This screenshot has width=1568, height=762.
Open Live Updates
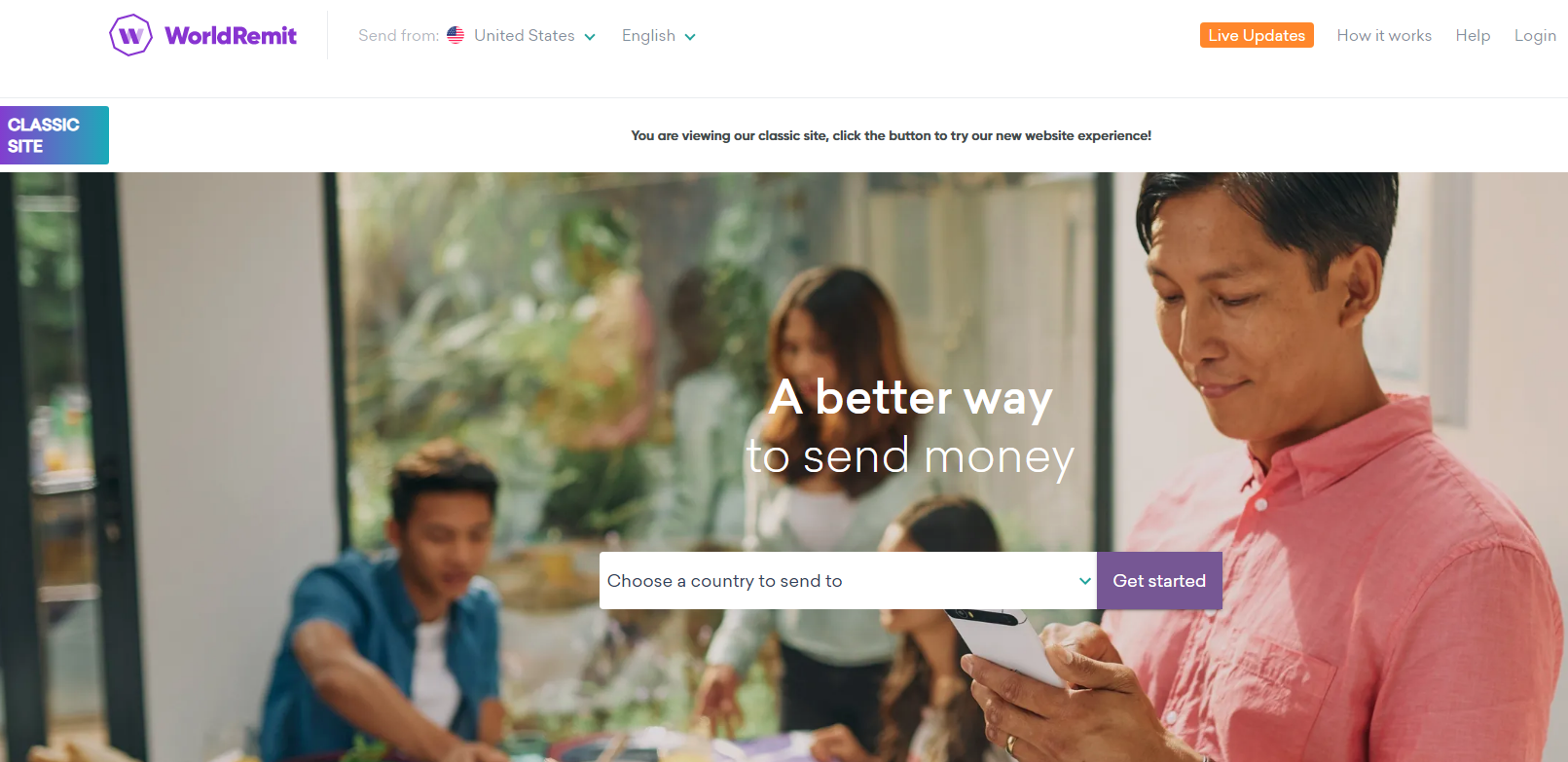click(1257, 35)
